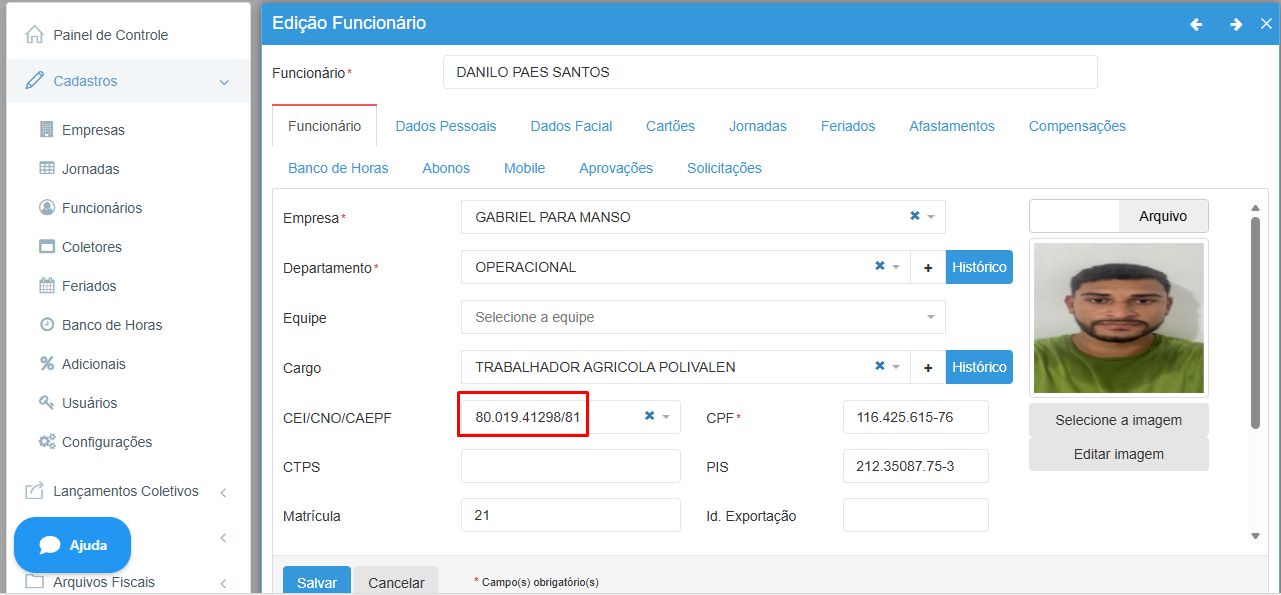The image size is (1281, 595).
Task: Add new Departamento with plus button
Action: [928, 267]
